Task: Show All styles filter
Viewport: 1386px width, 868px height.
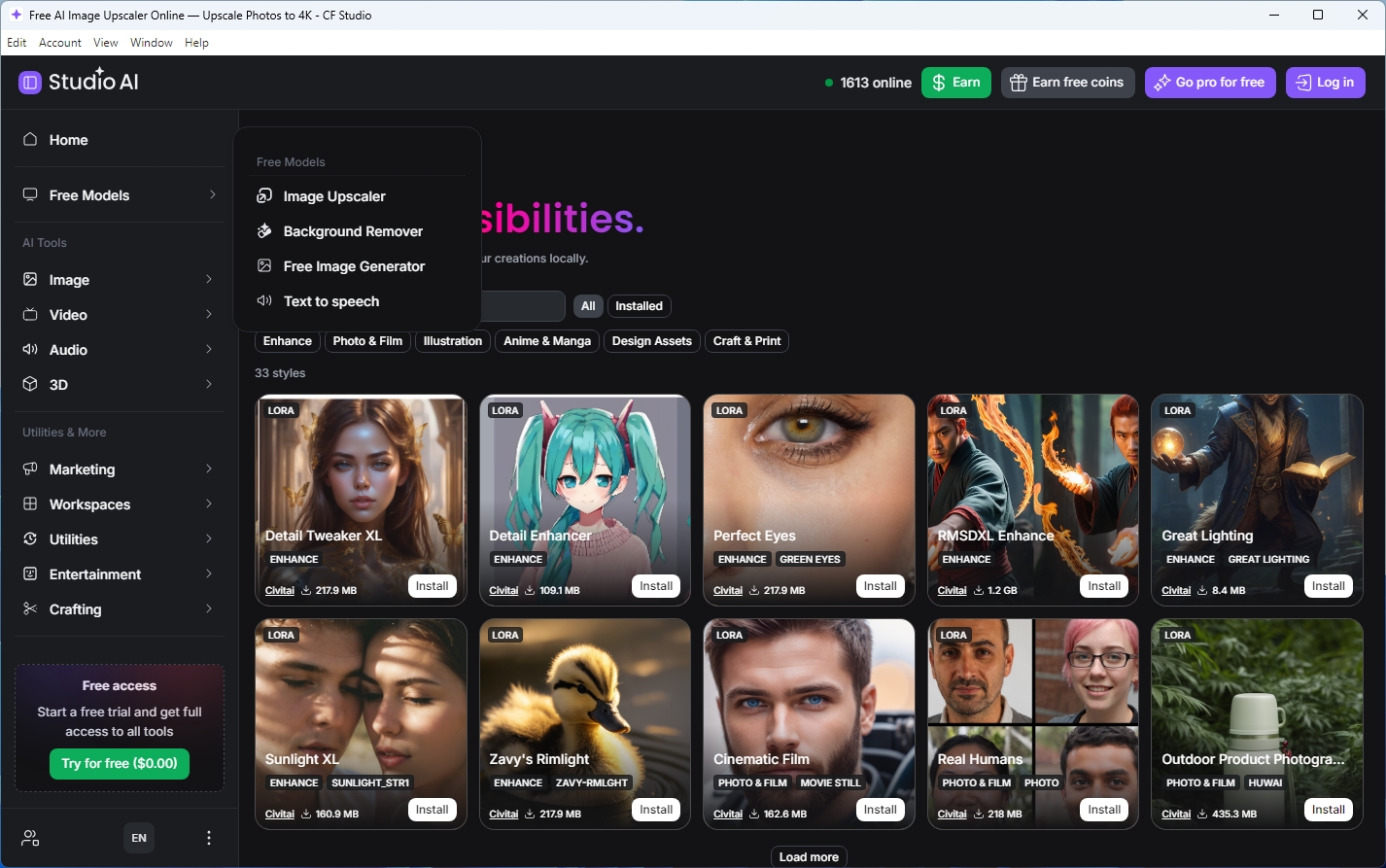Action: pyautogui.click(x=588, y=306)
